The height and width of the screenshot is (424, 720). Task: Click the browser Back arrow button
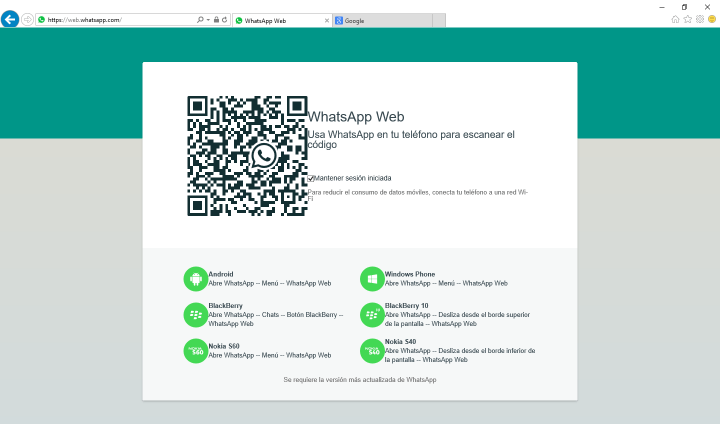click(x=10, y=19)
